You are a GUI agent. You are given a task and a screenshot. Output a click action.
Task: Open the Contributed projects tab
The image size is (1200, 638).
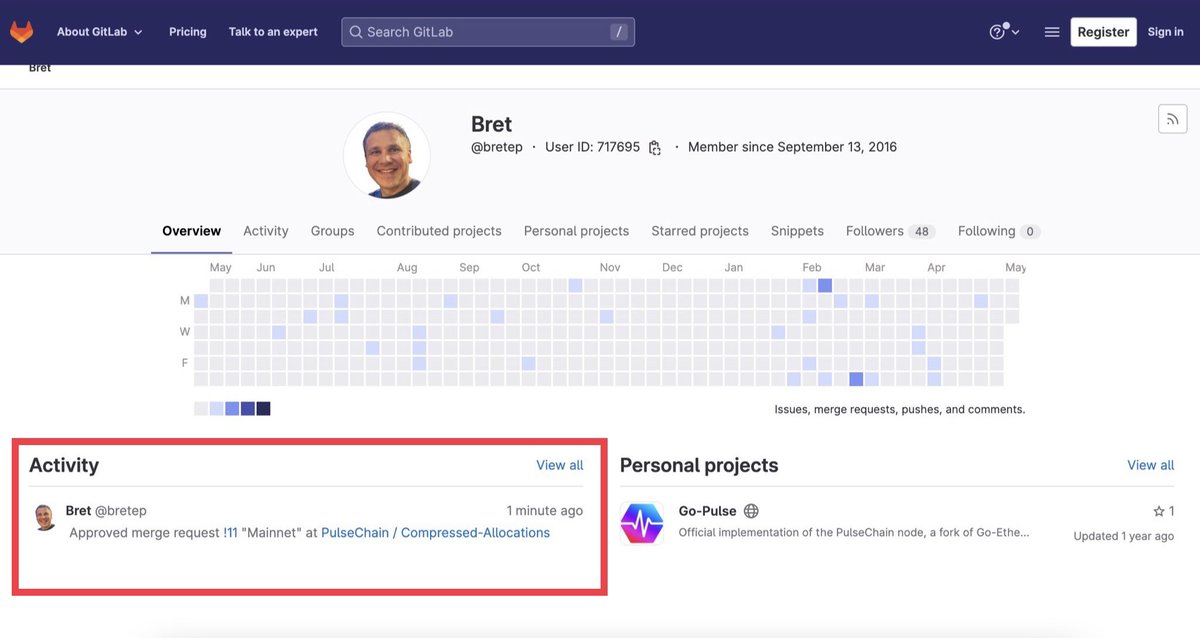pyautogui.click(x=439, y=231)
